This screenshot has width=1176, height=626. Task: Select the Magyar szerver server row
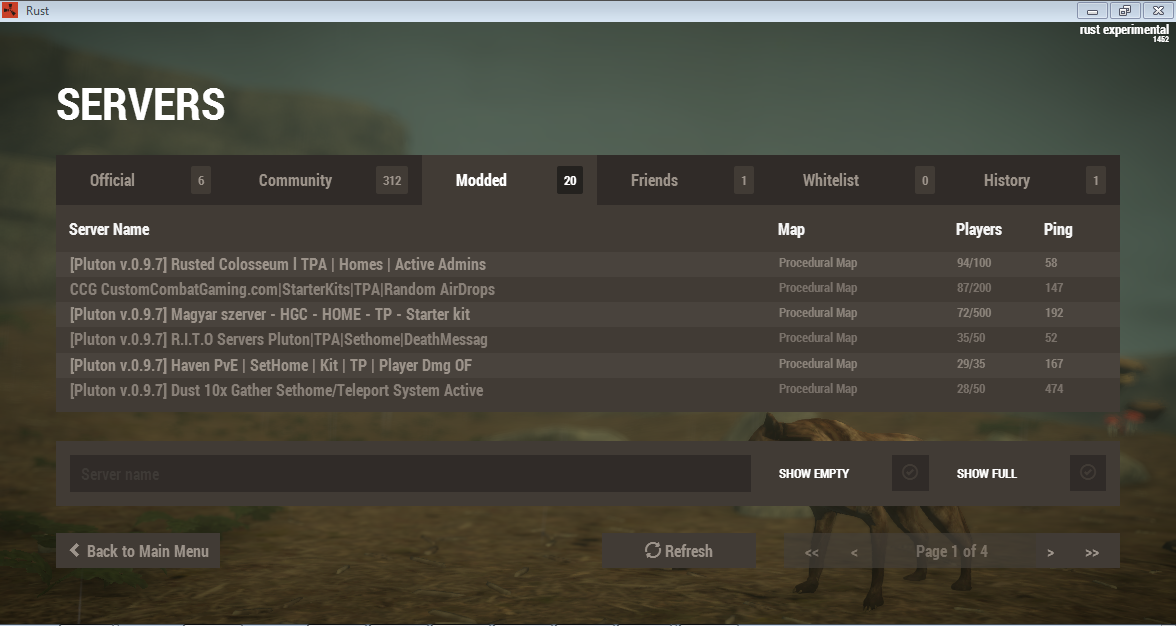pos(588,314)
